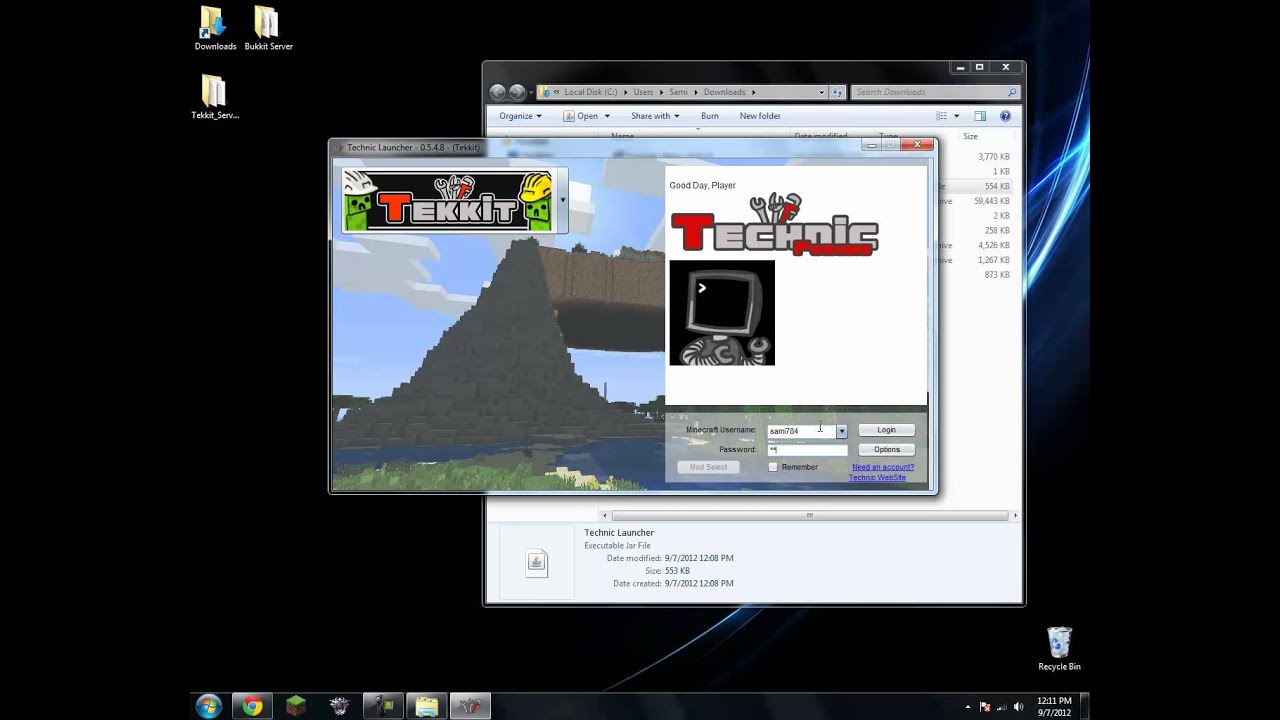Screen dimensions: 1280x720
Task: Focus the Minecraft Username field
Action: pos(801,431)
